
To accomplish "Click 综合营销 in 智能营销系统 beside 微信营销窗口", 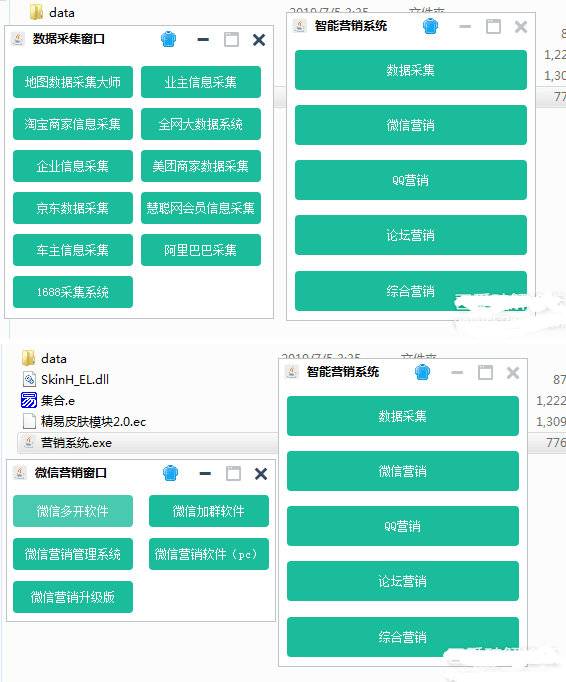I will coord(403,637).
